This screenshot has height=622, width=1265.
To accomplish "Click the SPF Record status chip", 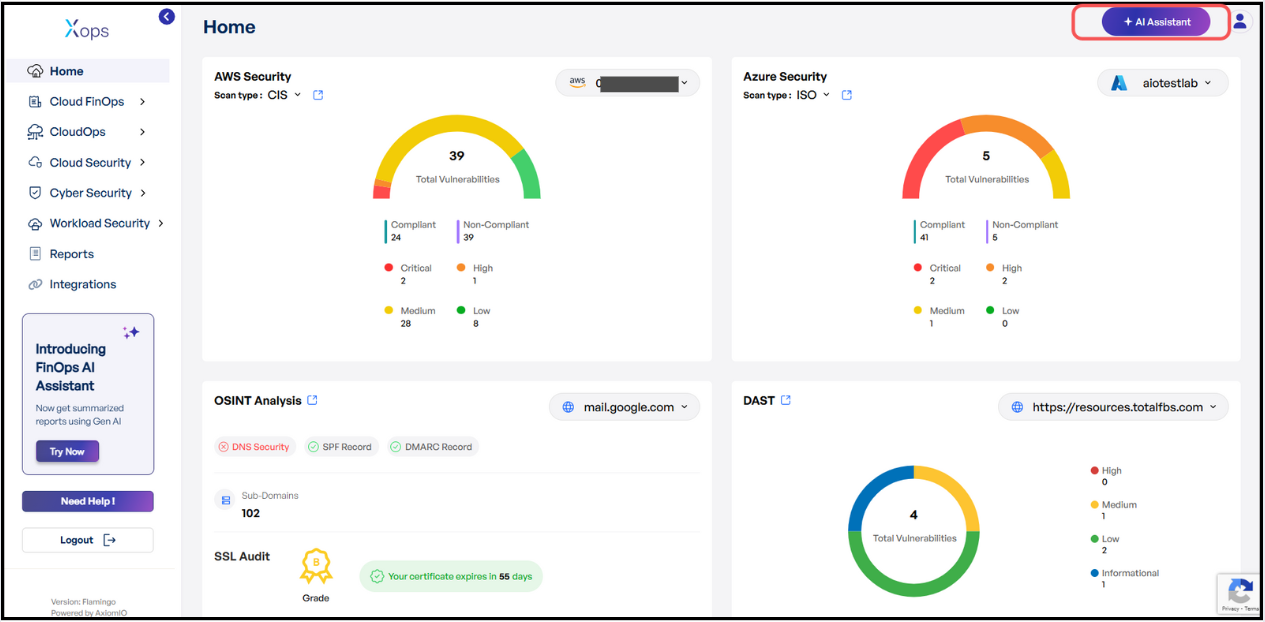I will (340, 447).
